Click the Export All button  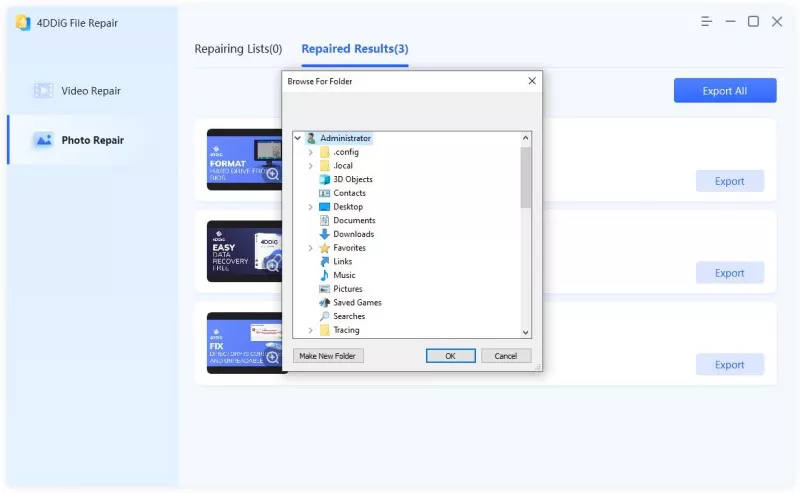click(x=725, y=90)
